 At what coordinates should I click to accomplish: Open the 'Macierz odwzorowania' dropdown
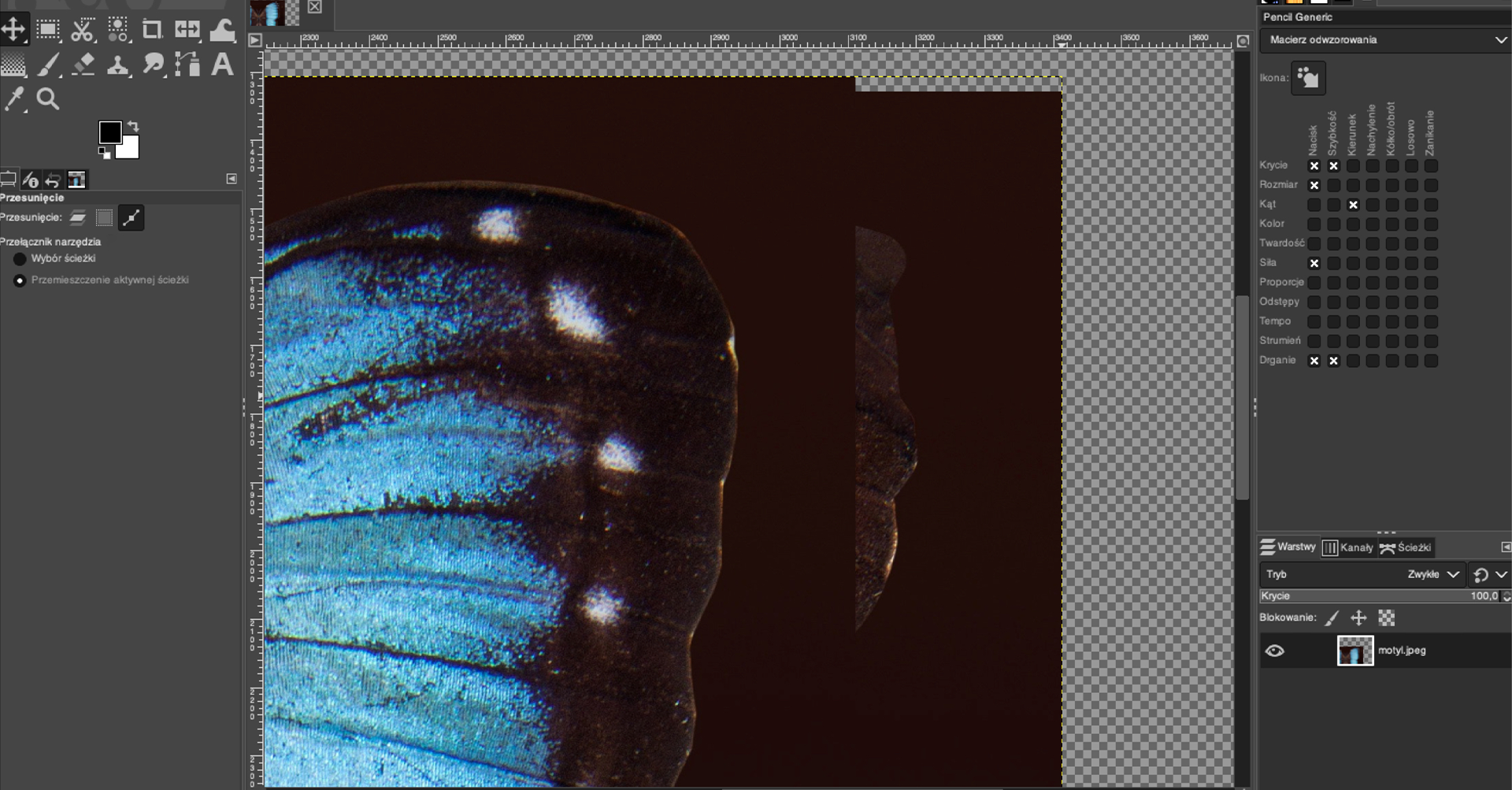pos(1384,40)
